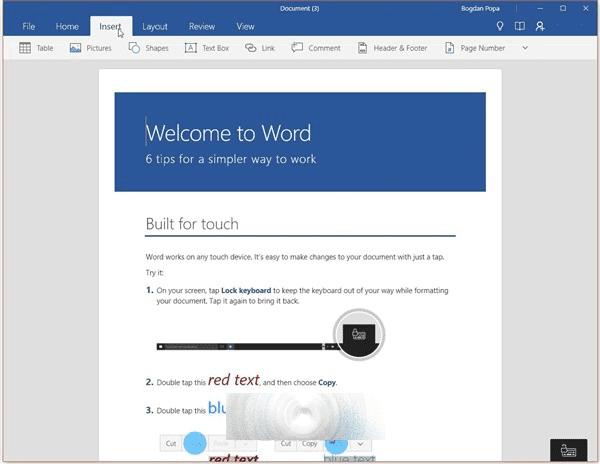Click the '6 tips for a simpler way to work' subtitle
600x464 pixels.
point(231,159)
